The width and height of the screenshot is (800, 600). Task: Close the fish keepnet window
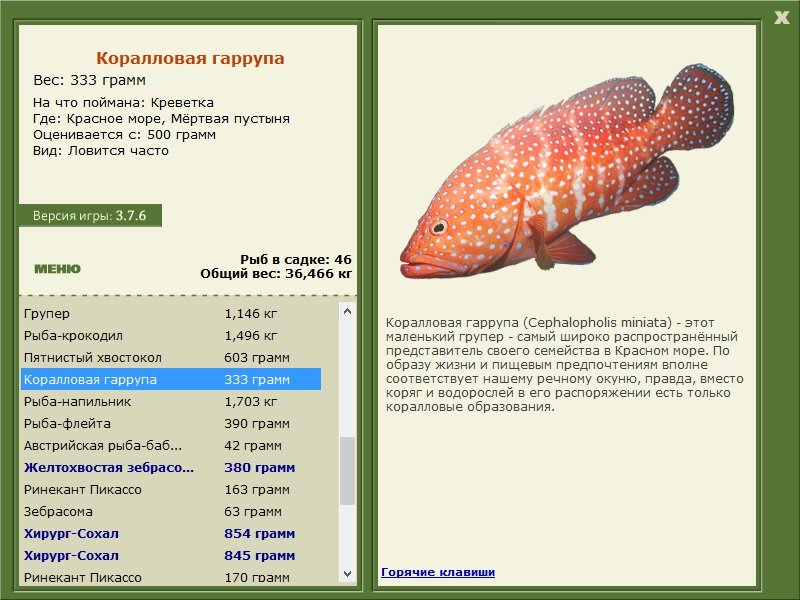[782, 18]
